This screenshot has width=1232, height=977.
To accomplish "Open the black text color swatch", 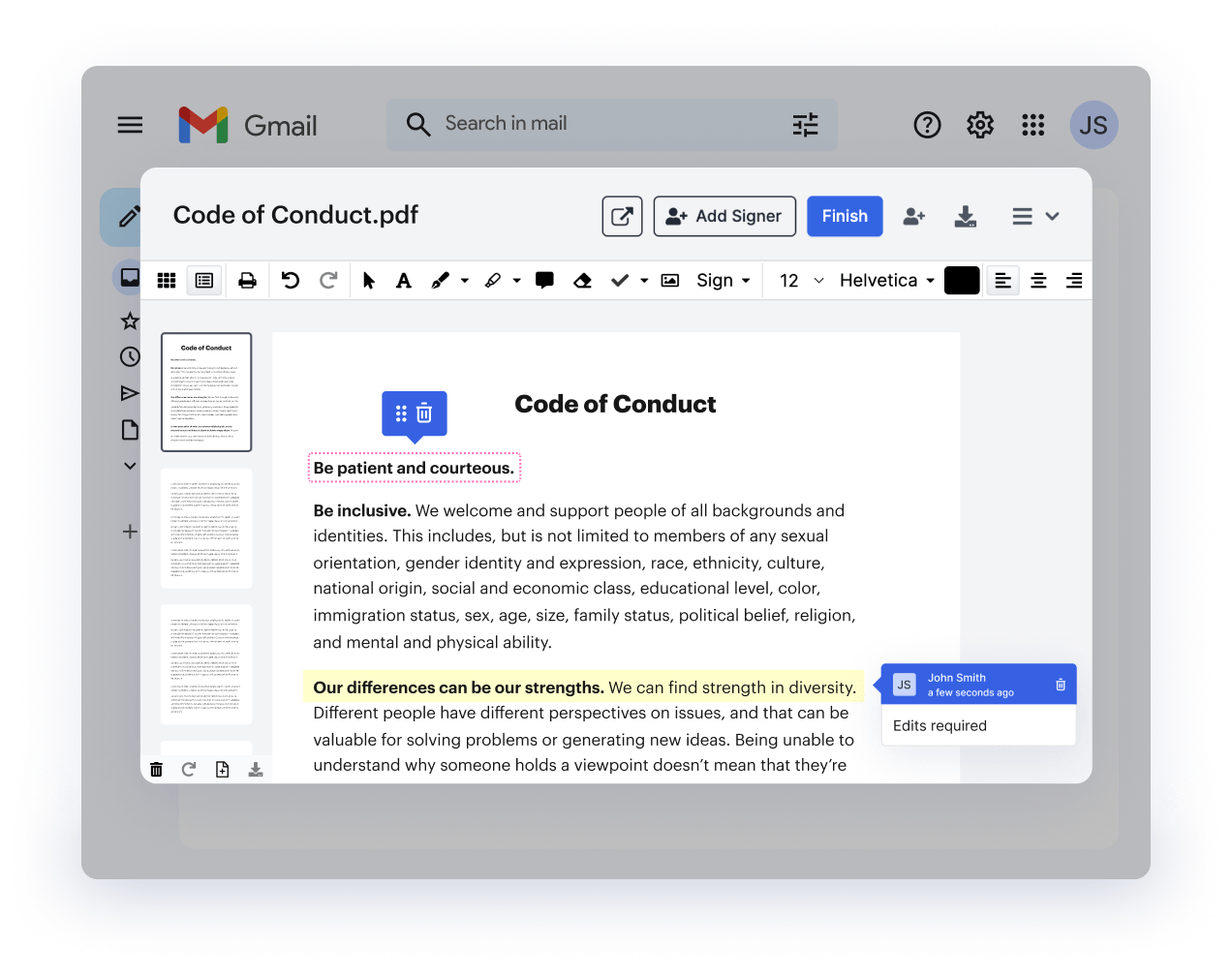I will (962, 280).
